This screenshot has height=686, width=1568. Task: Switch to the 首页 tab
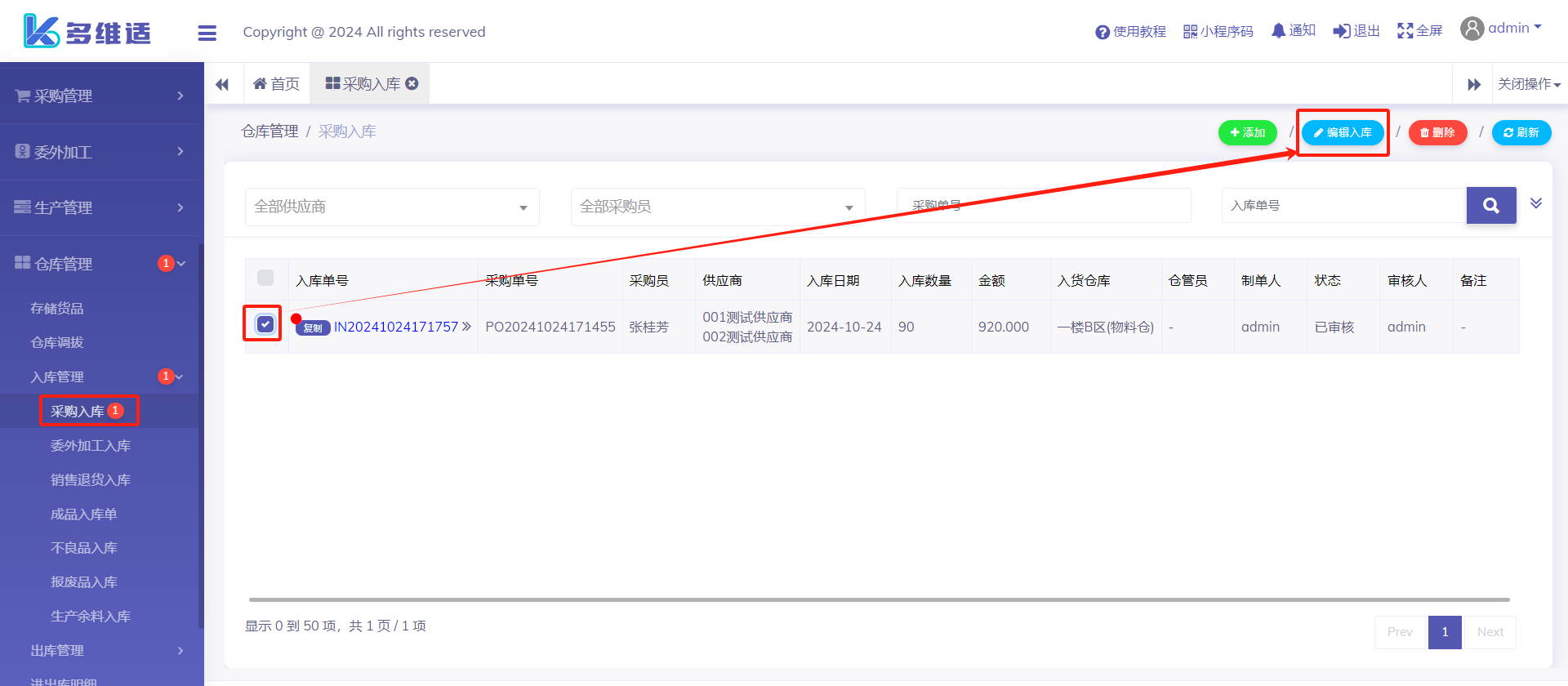277,84
